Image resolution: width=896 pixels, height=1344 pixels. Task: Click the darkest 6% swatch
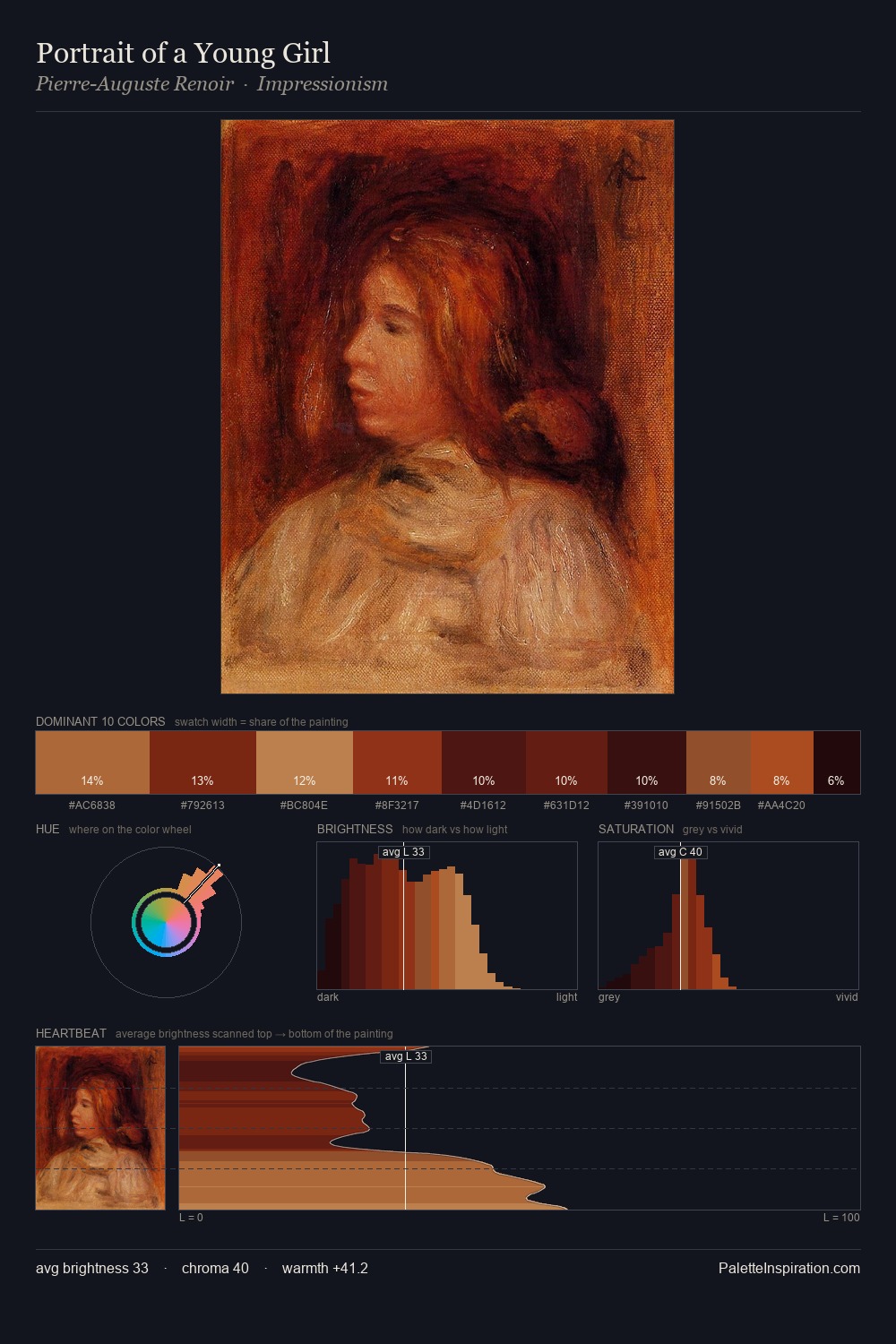(x=837, y=762)
